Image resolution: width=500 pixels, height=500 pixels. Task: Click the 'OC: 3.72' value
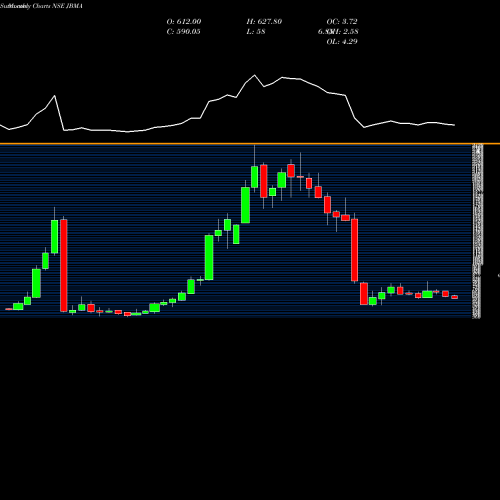click(342, 21)
